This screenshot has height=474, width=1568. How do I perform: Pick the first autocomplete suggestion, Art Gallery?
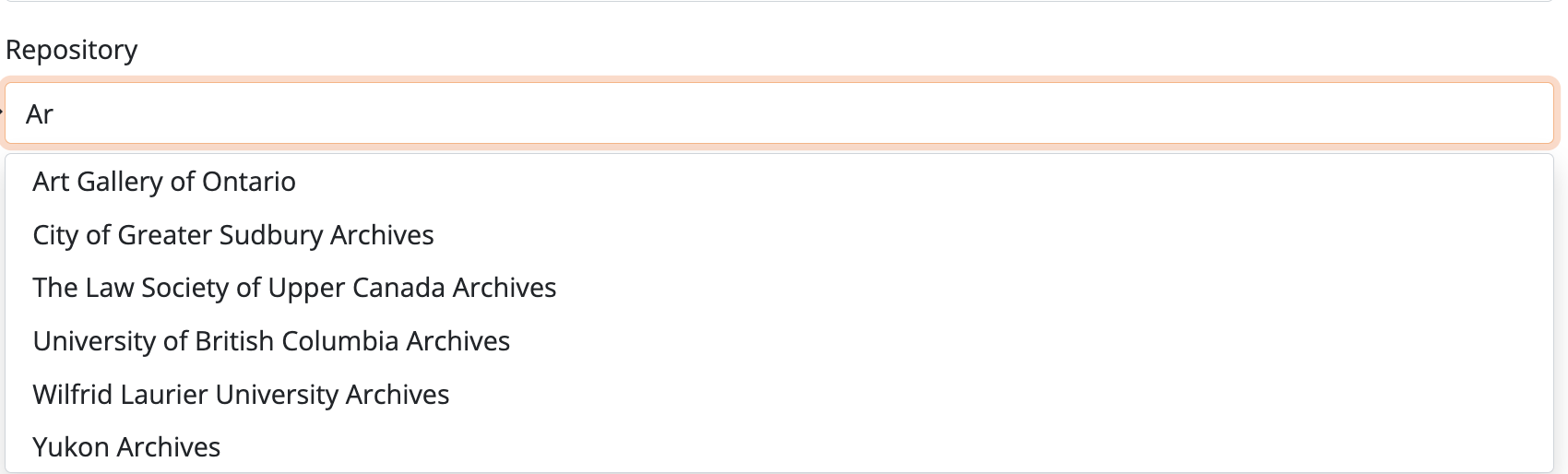click(164, 182)
